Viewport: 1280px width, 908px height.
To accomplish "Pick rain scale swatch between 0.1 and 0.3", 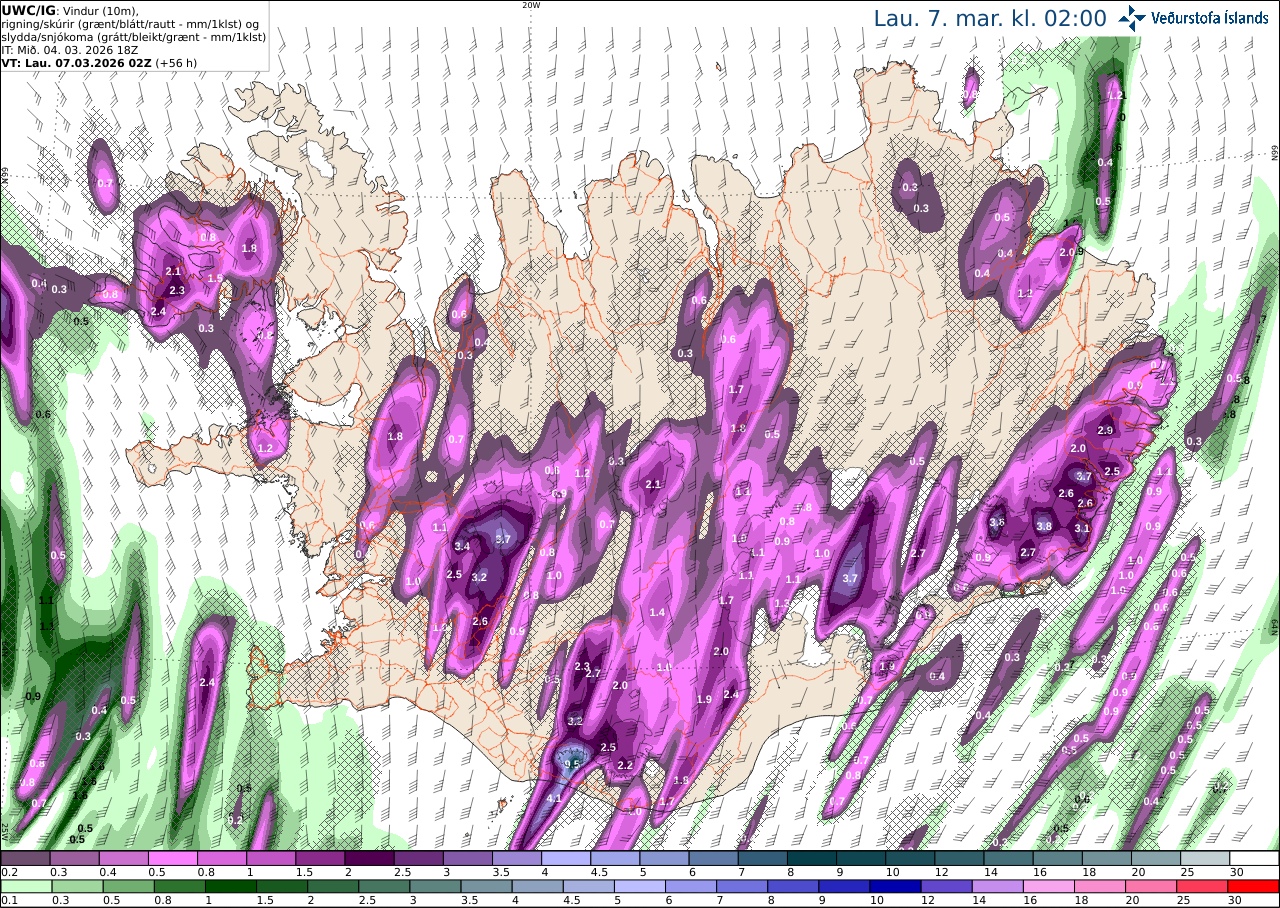I will click(25, 886).
